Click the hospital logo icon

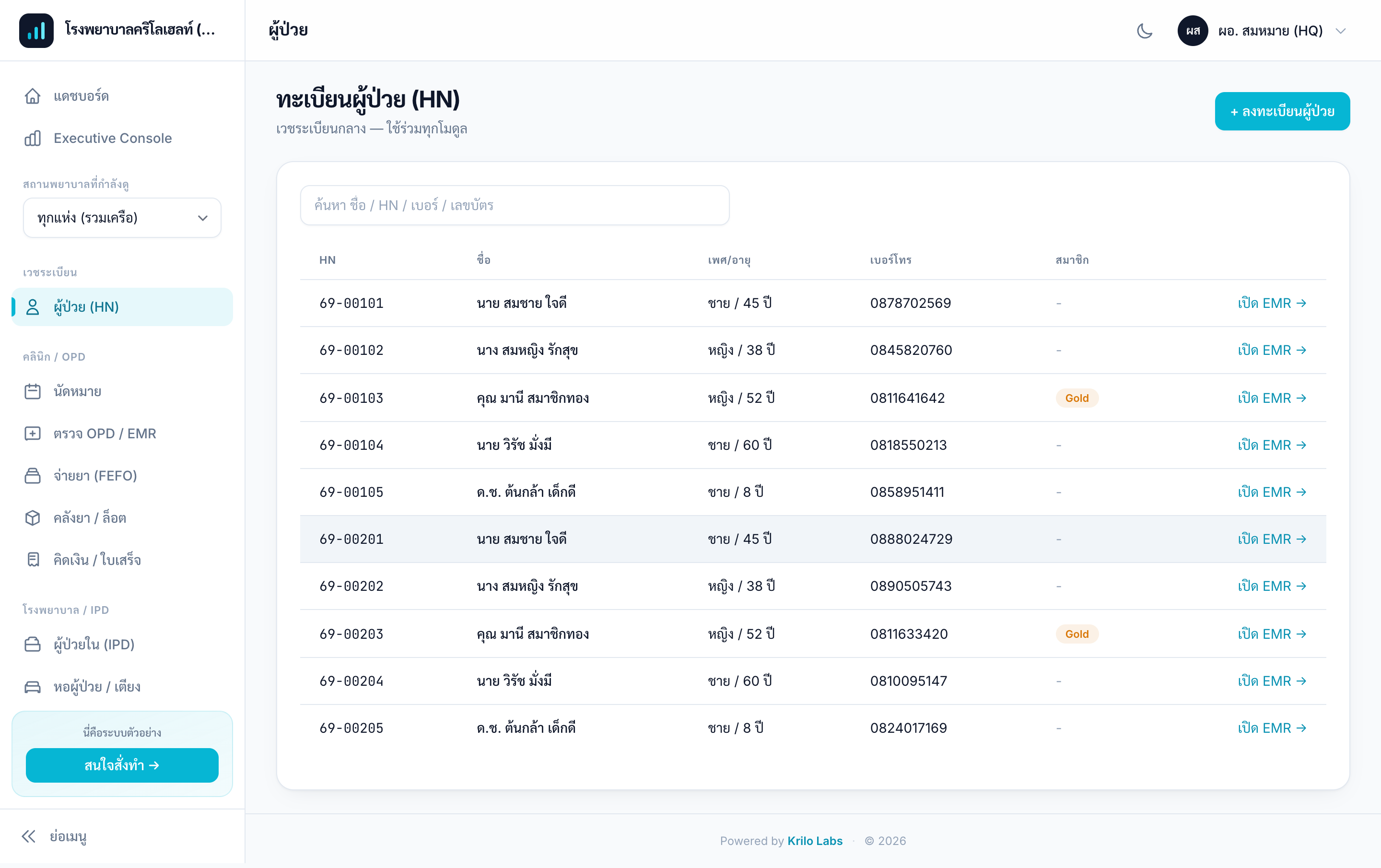(36, 30)
